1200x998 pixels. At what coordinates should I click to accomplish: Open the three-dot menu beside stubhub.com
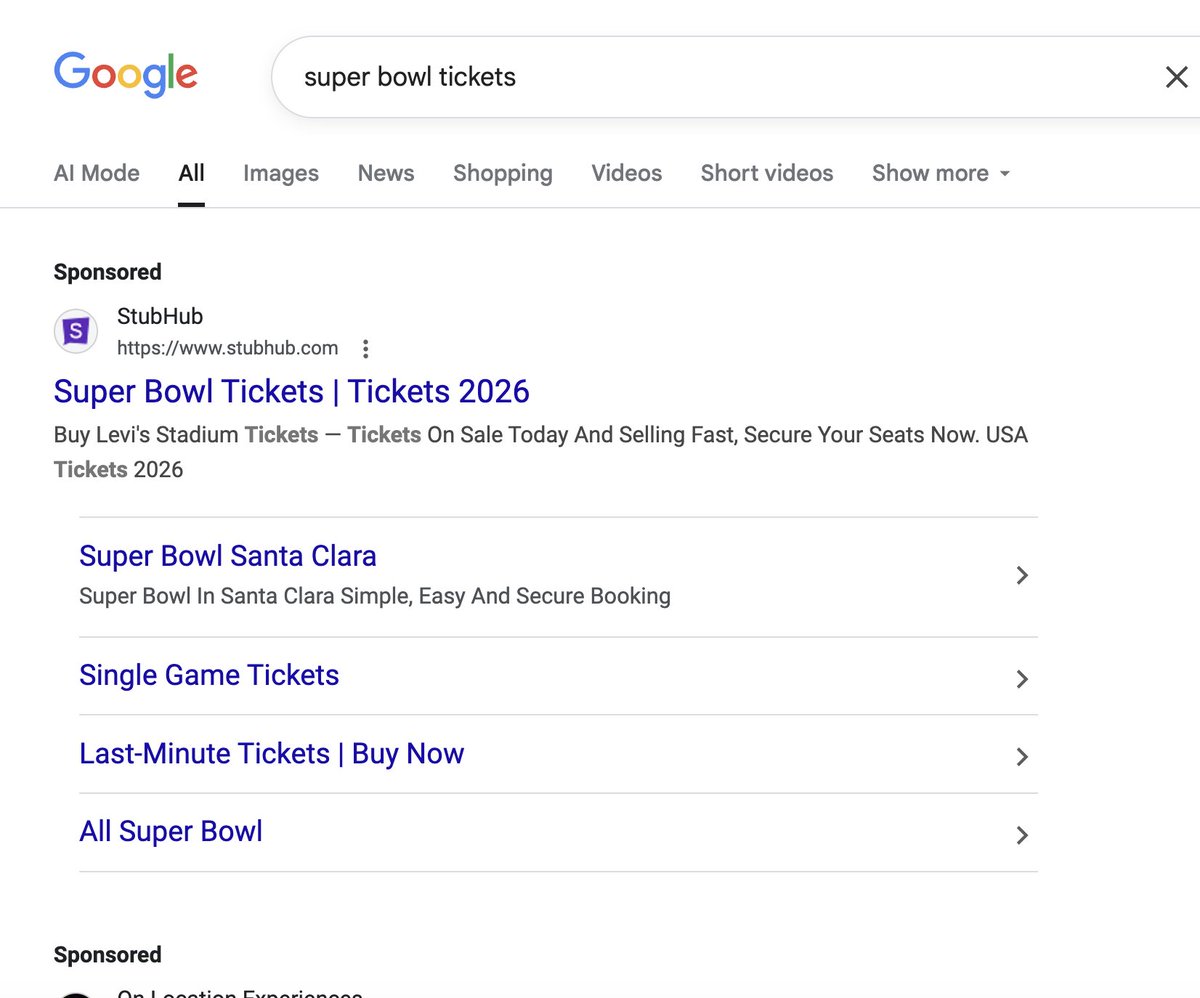(x=366, y=349)
